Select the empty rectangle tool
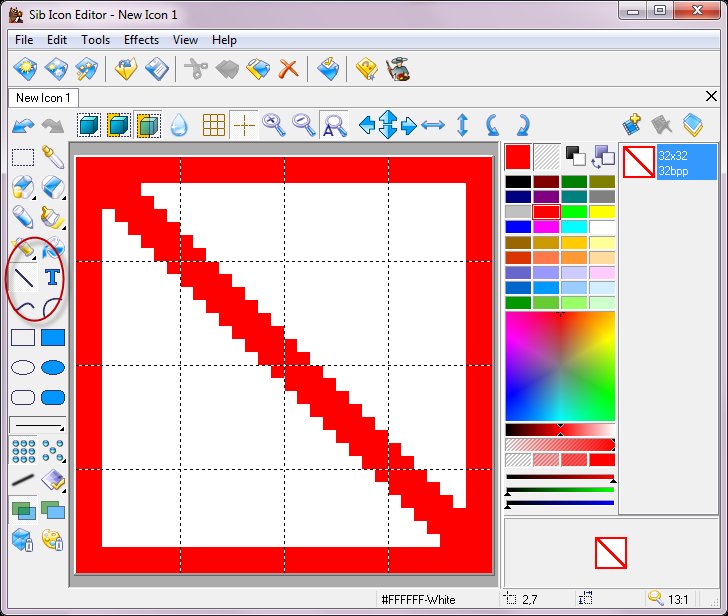Image resolution: width=728 pixels, height=616 pixels. (x=23, y=338)
